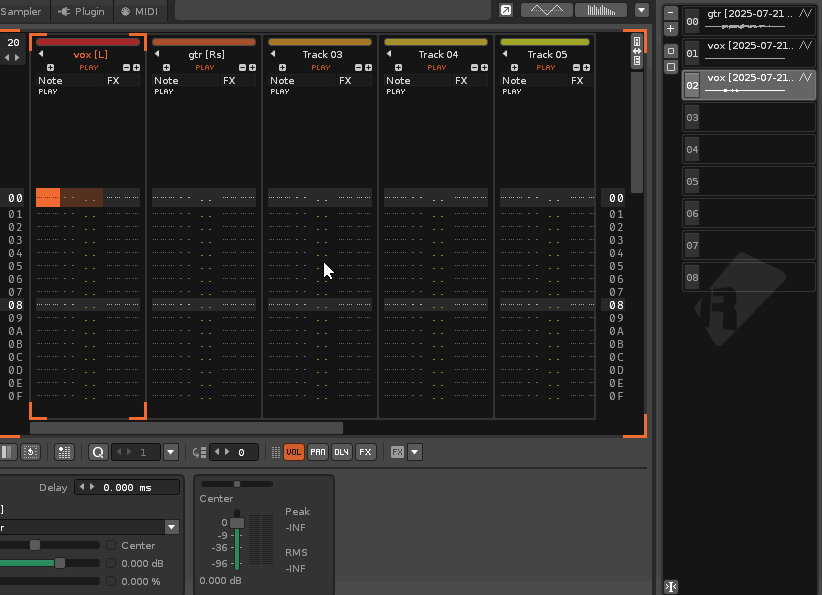The width and height of the screenshot is (822, 595).
Task: Remove effect column from vox [L] track
Action: pyautogui.click(x=126, y=68)
